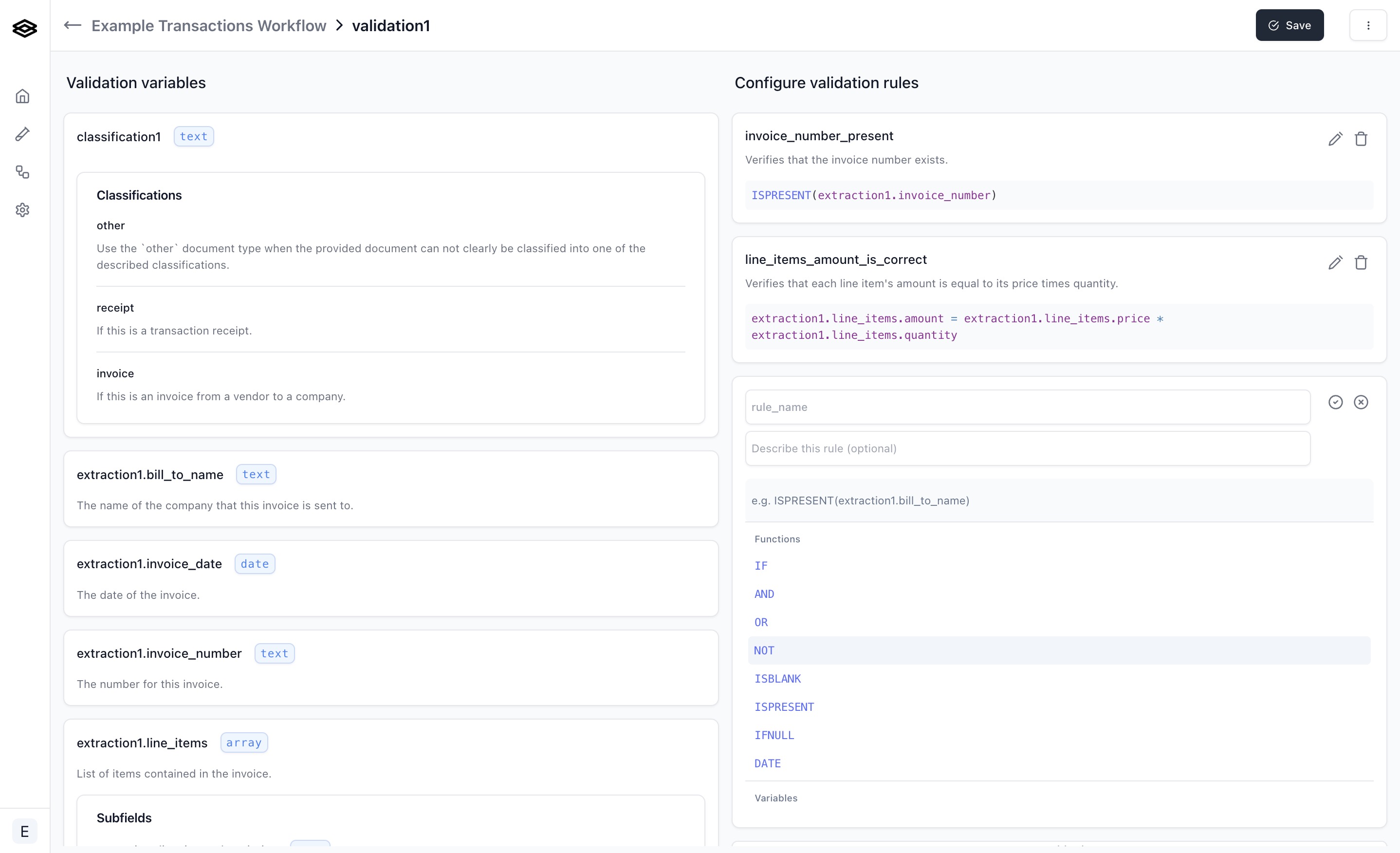Image resolution: width=1400 pixels, height=853 pixels.
Task: Open the home icon in the sidebar
Action: coord(22,96)
